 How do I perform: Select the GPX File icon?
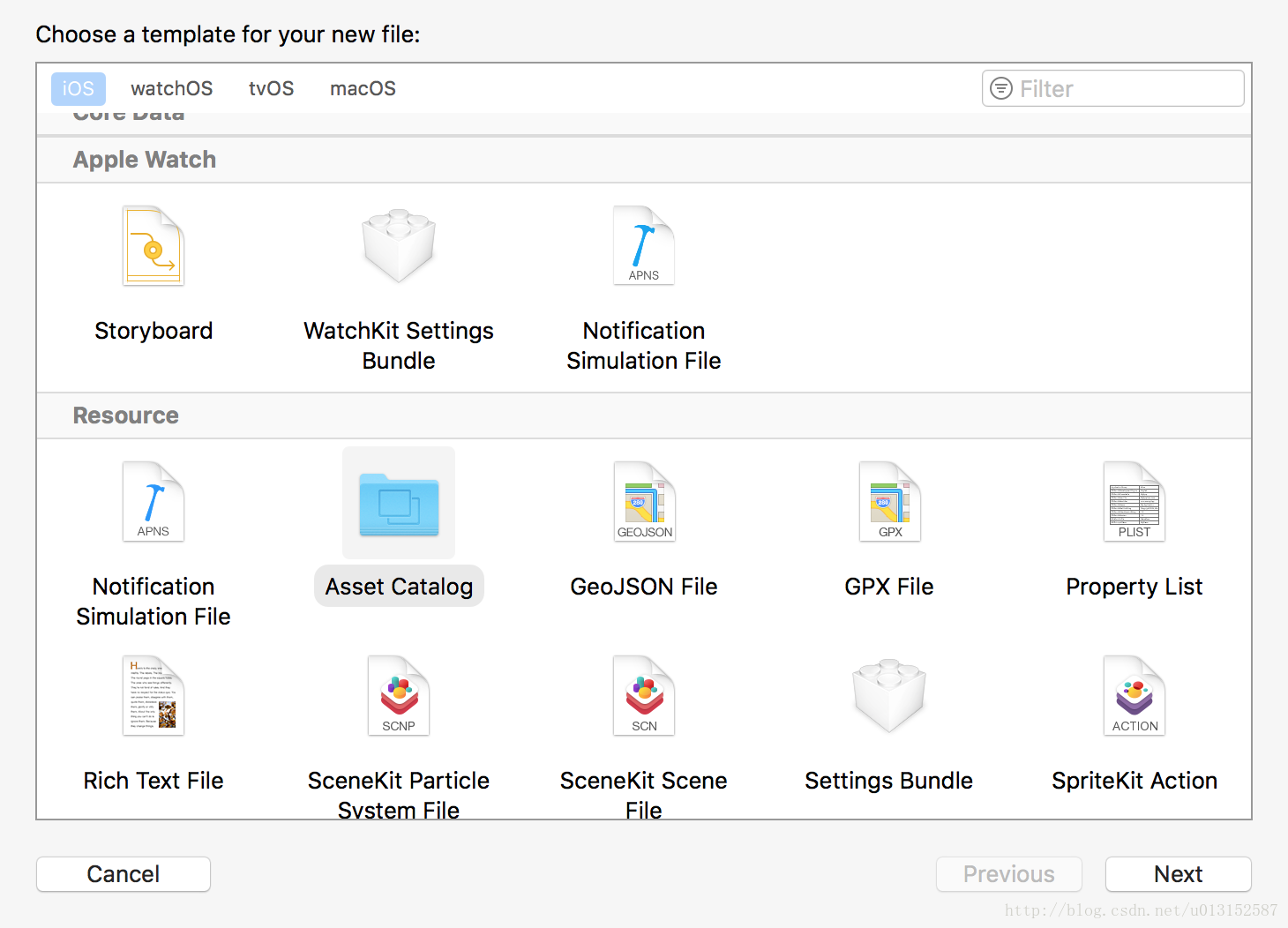click(x=889, y=502)
